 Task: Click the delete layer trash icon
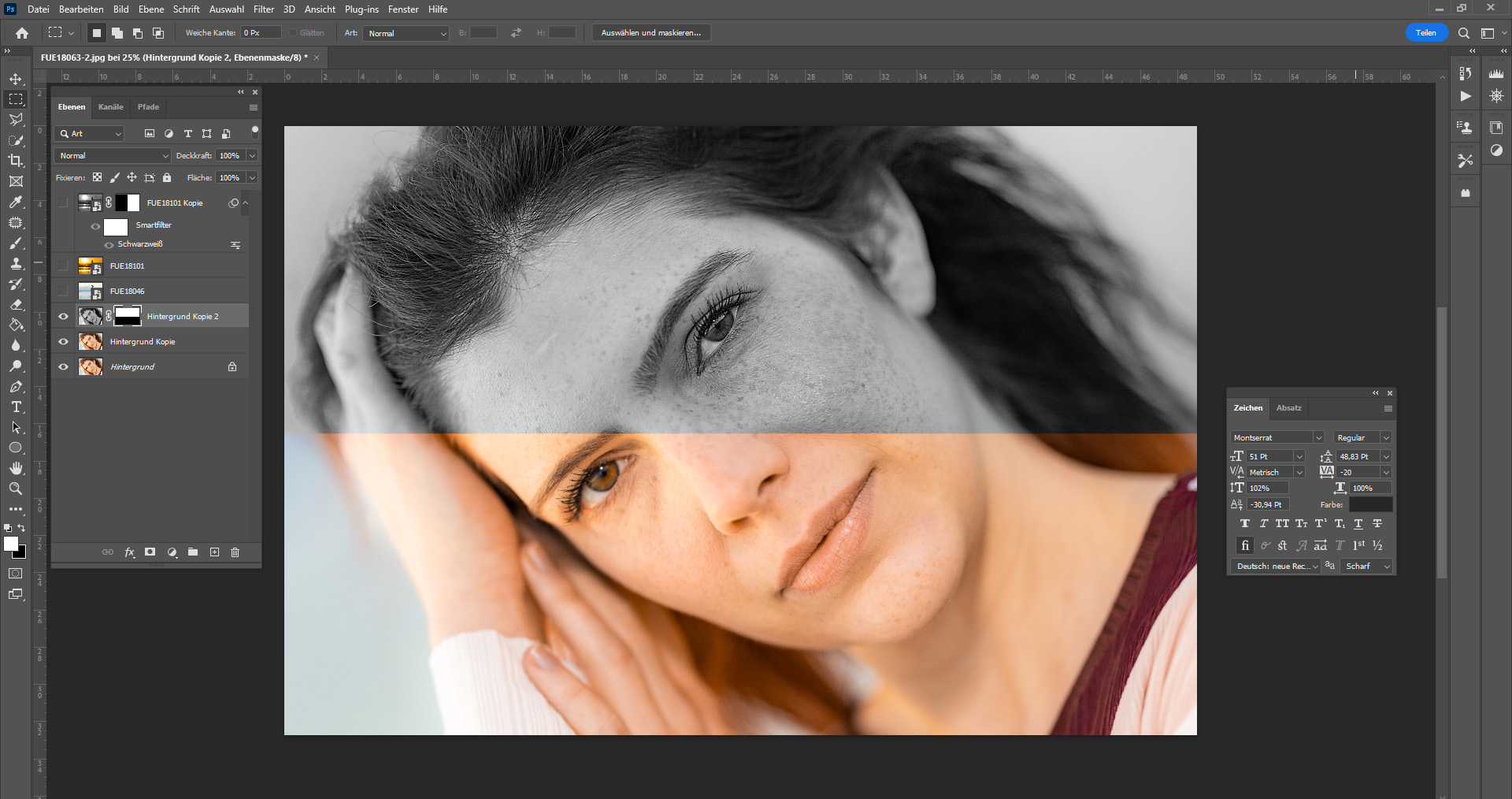coord(235,552)
